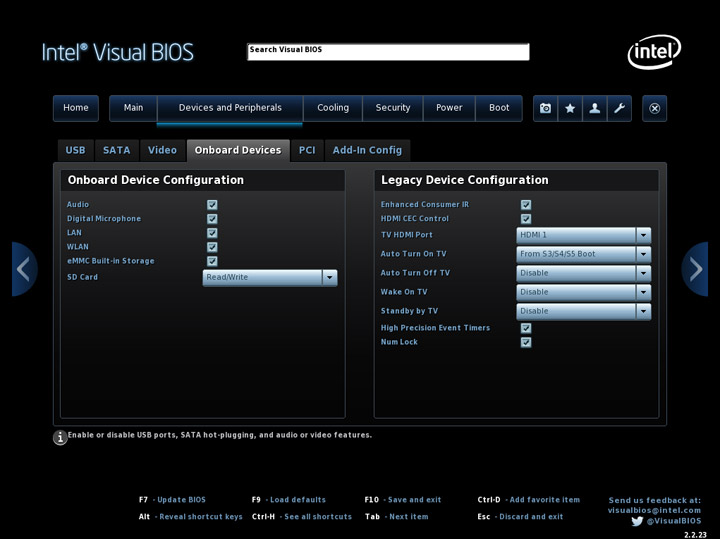Click the Twitter bird icon
The image size is (720, 539).
coord(637,521)
